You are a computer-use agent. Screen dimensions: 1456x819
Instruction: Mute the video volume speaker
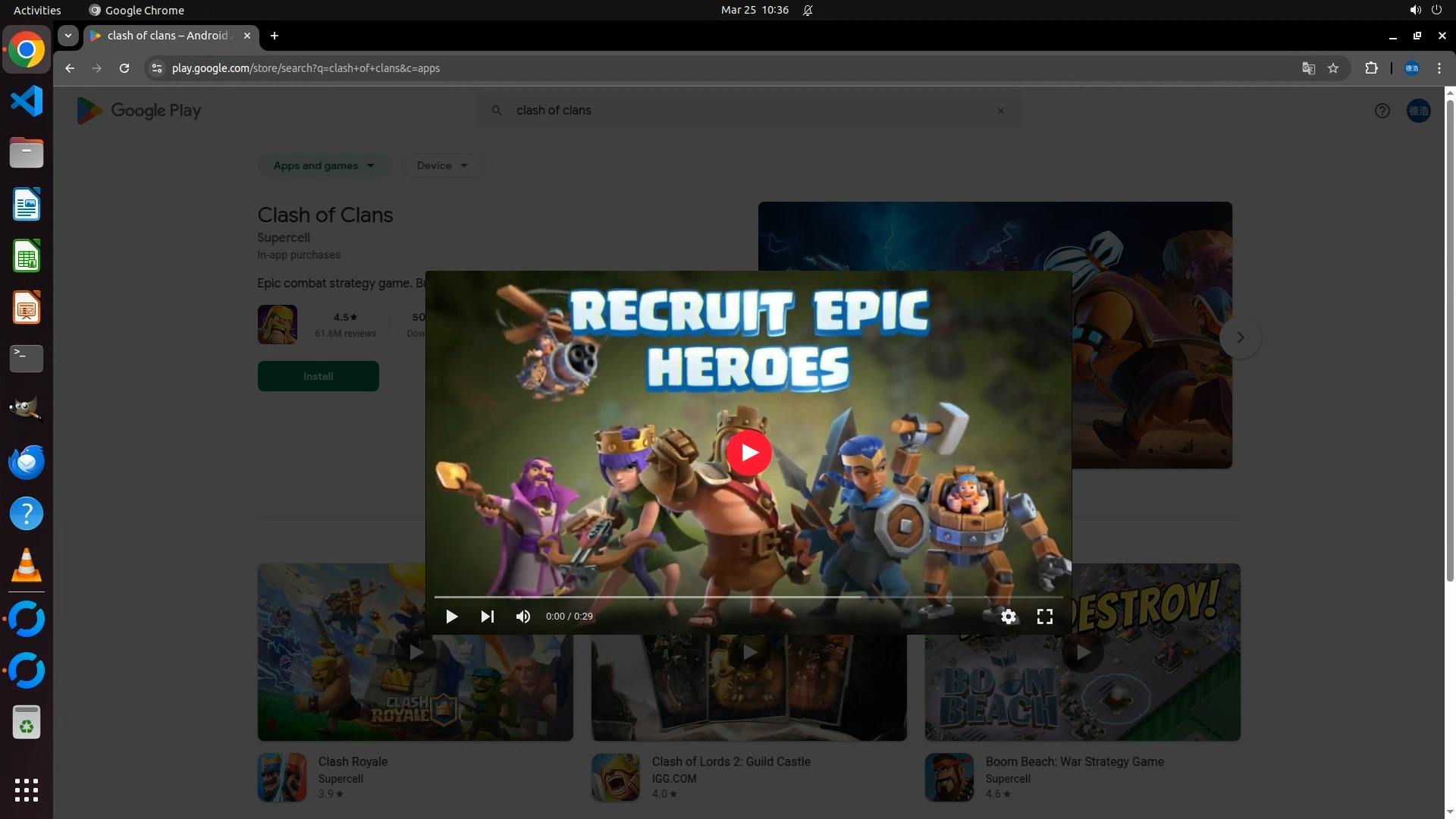coord(523,617)
